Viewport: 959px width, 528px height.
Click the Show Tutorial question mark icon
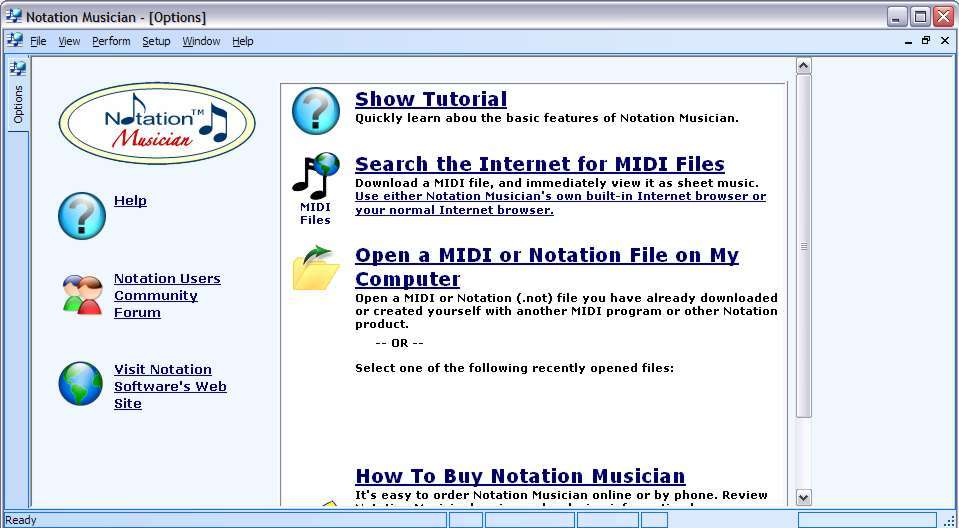coord(316,111)
